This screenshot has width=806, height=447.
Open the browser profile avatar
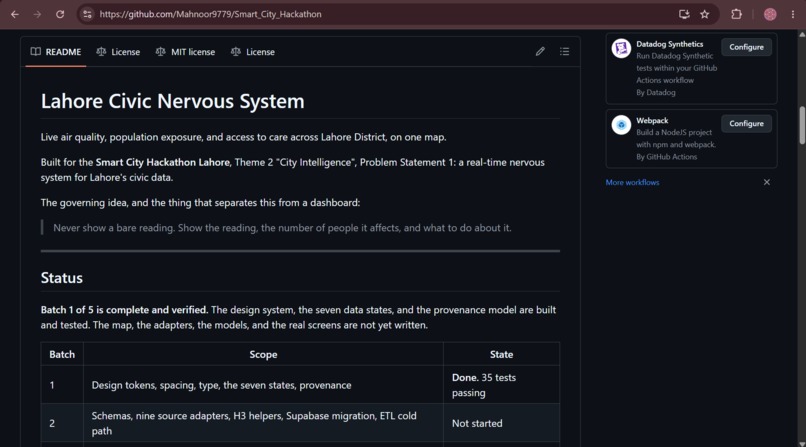click(x=770, y=14)
